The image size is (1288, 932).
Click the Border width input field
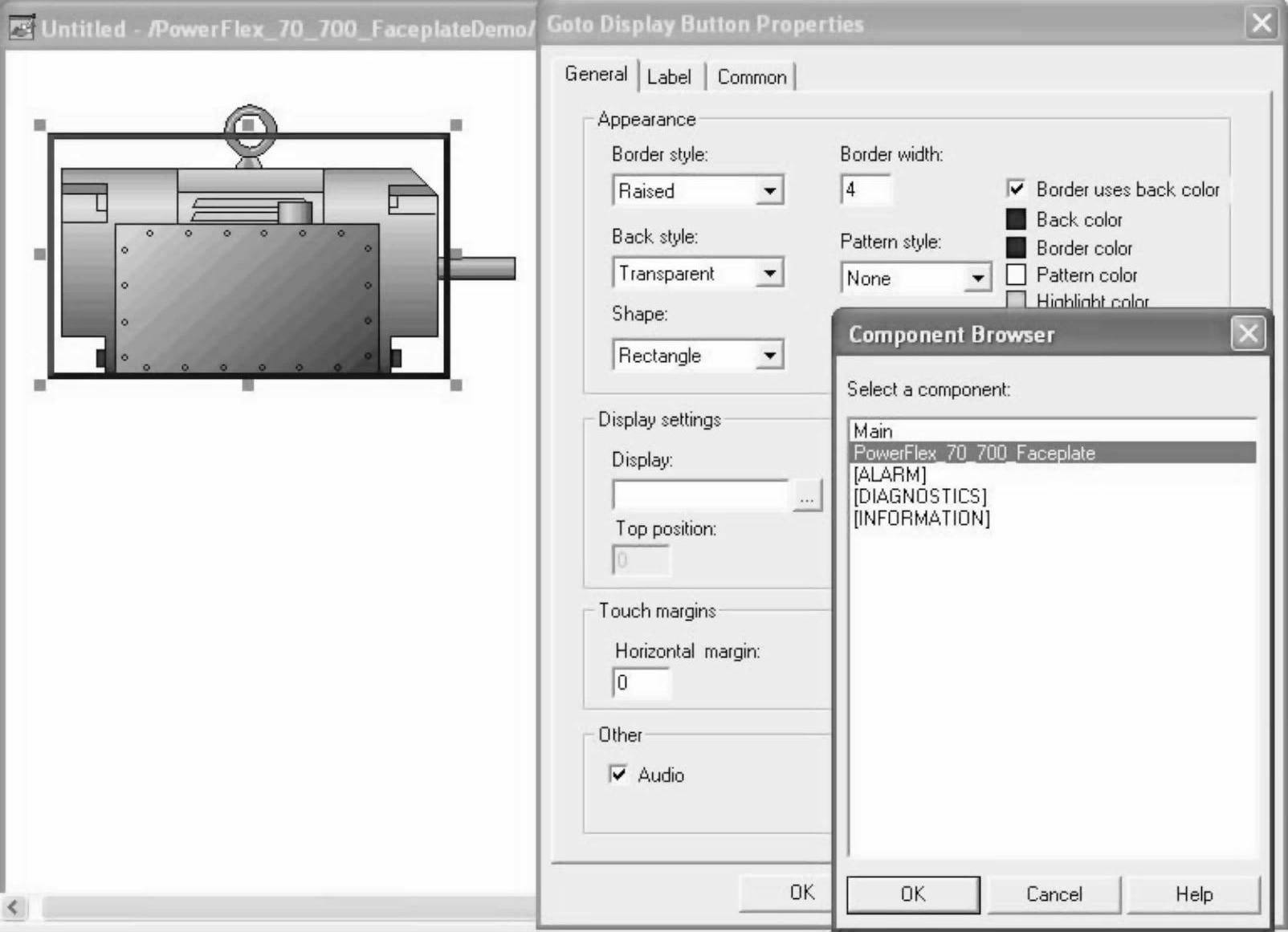(866, 190)
